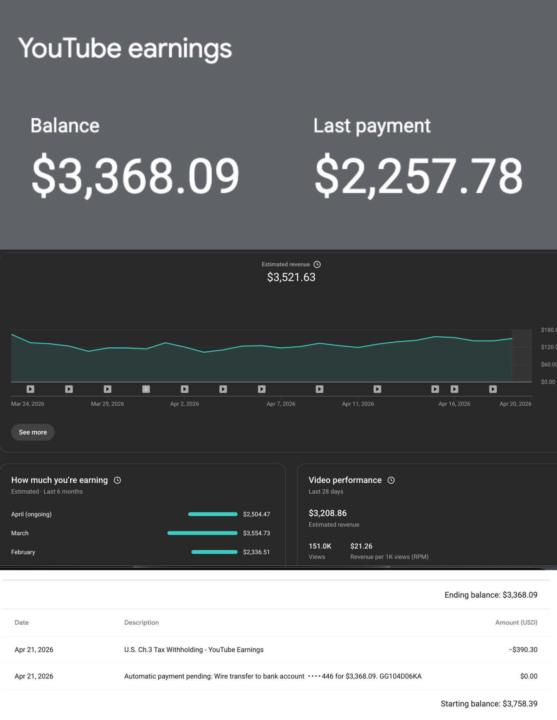Screen dimensions: 557x720
Task: Click the $2,336.51 February earnings value
Action: click(256, 552)
